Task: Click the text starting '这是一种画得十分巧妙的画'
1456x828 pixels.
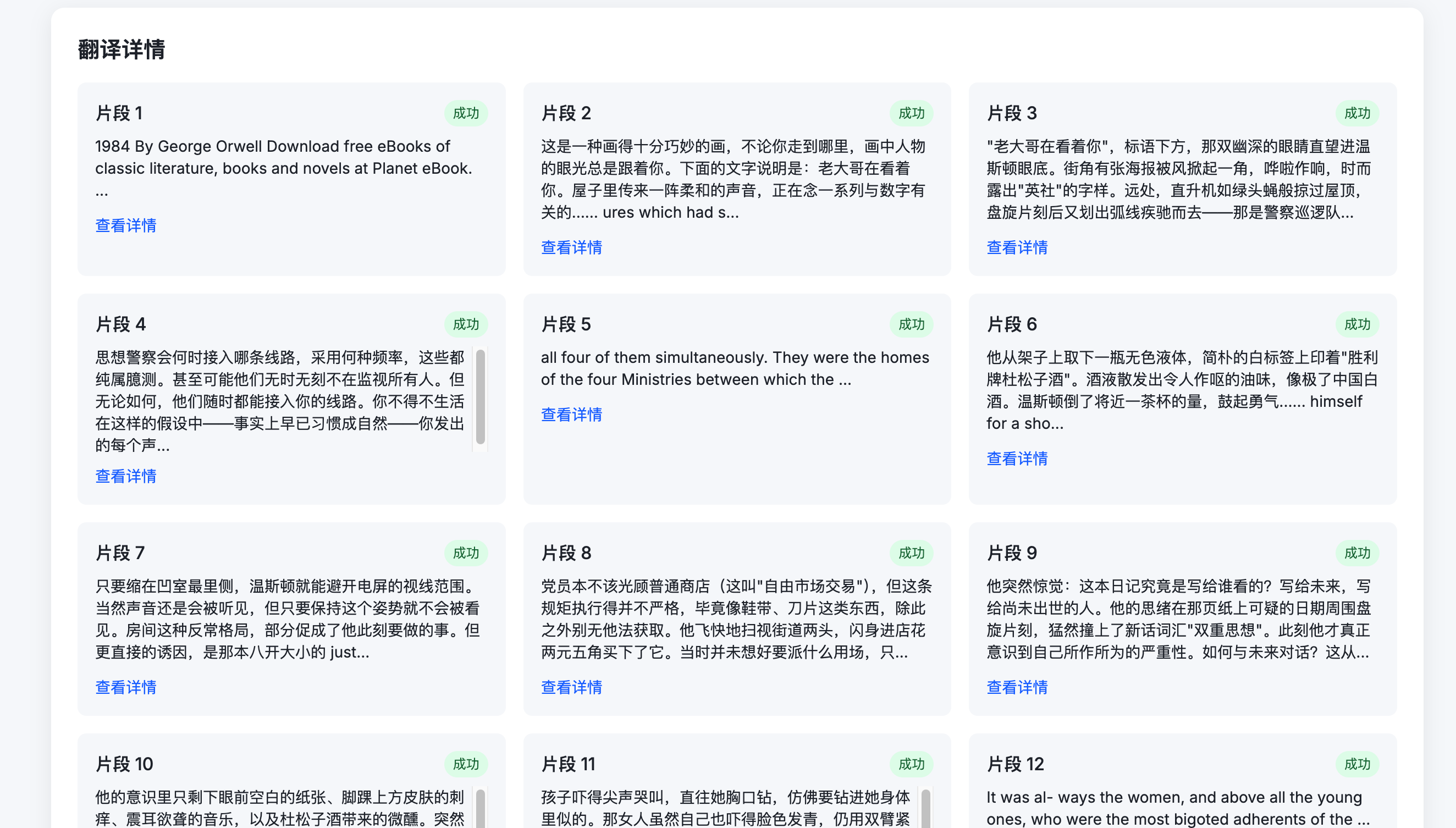Action: point(733,179)
